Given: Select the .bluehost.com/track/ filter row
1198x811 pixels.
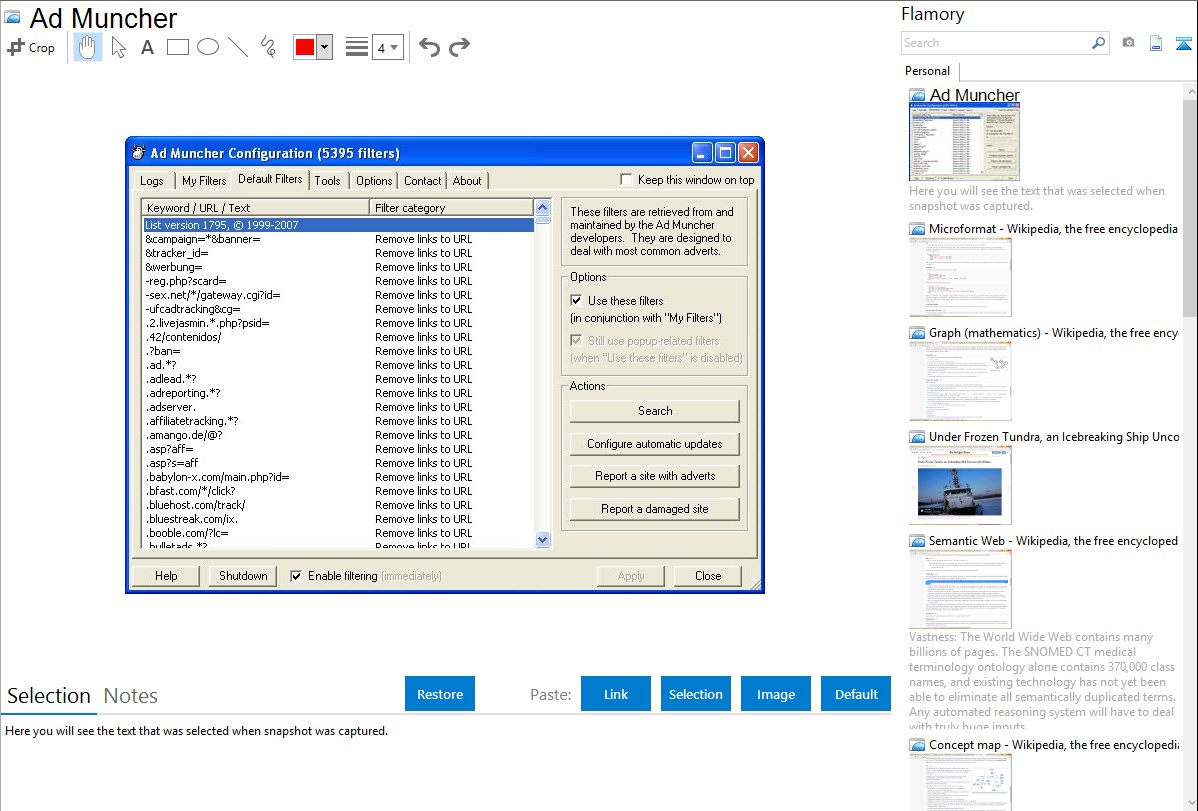Looking at the screenshot, I should (x=338, y=505).
